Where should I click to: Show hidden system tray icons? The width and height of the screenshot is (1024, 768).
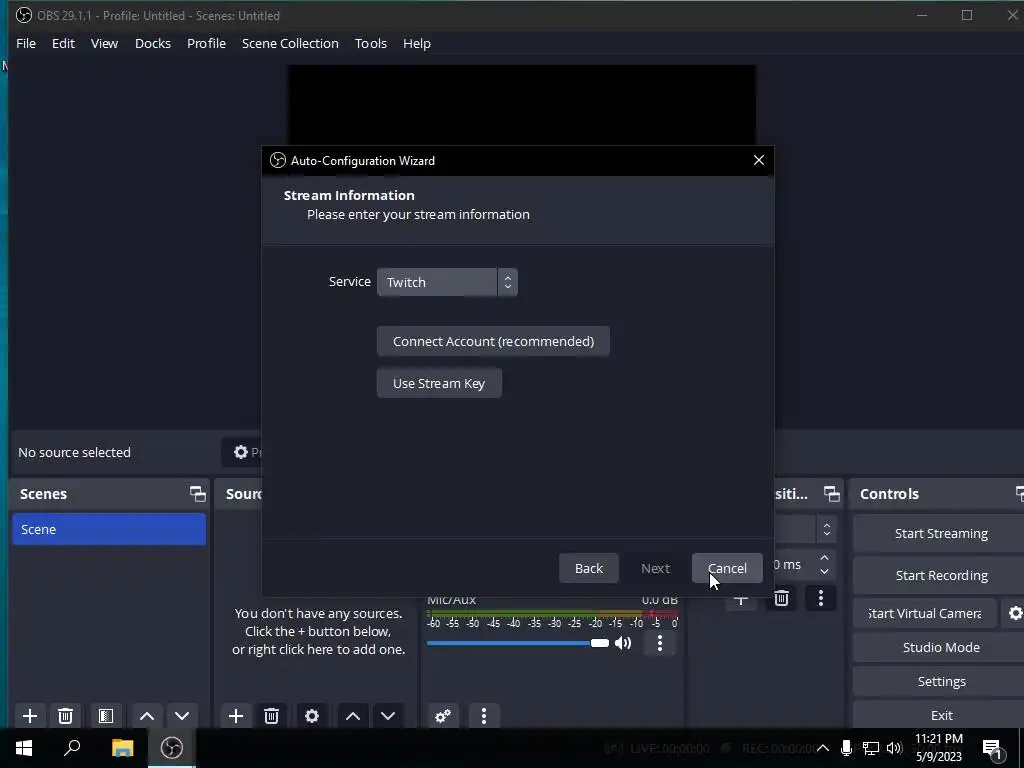coord(823,748)
